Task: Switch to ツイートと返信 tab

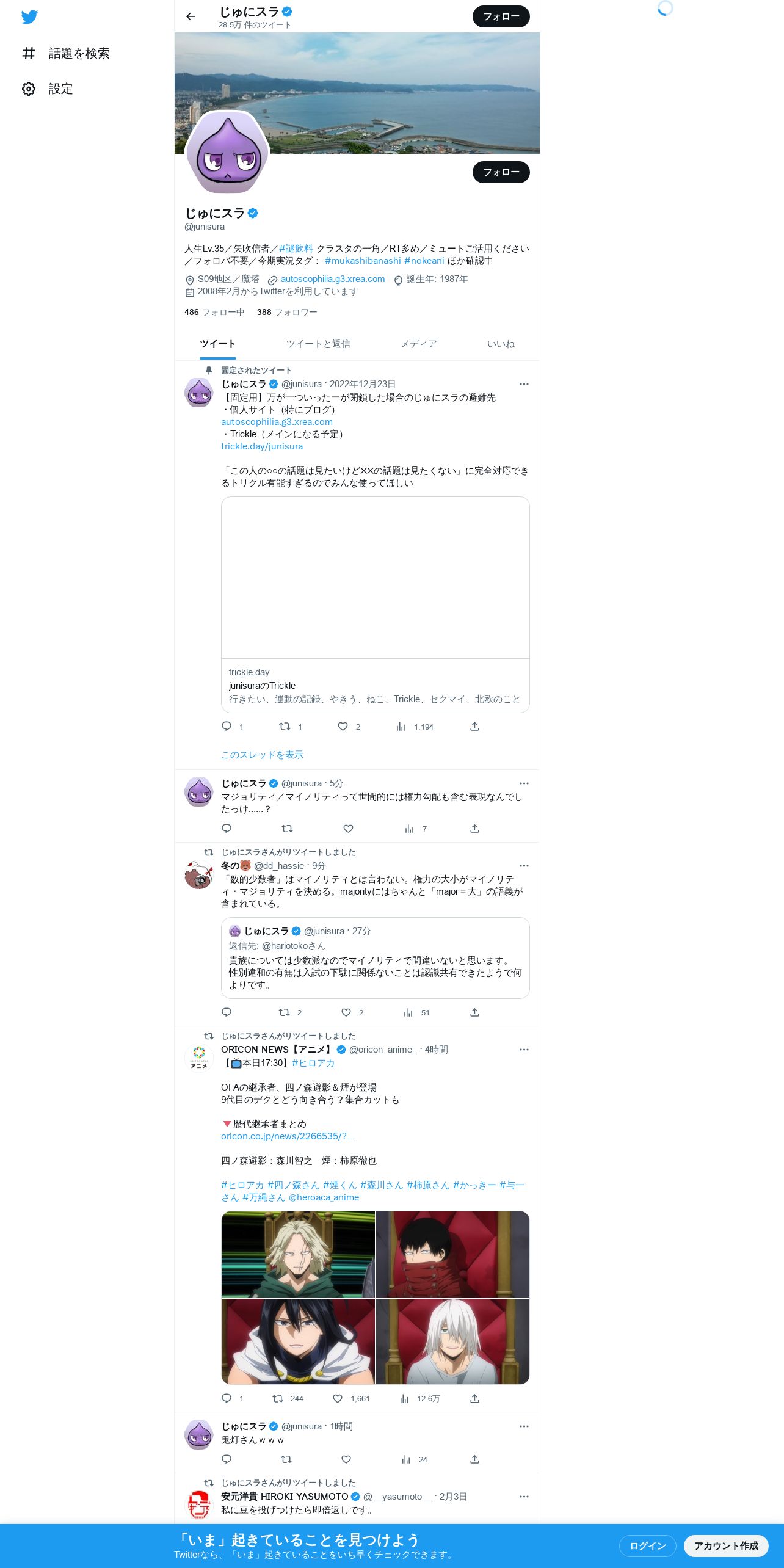Action: point(318,344)
